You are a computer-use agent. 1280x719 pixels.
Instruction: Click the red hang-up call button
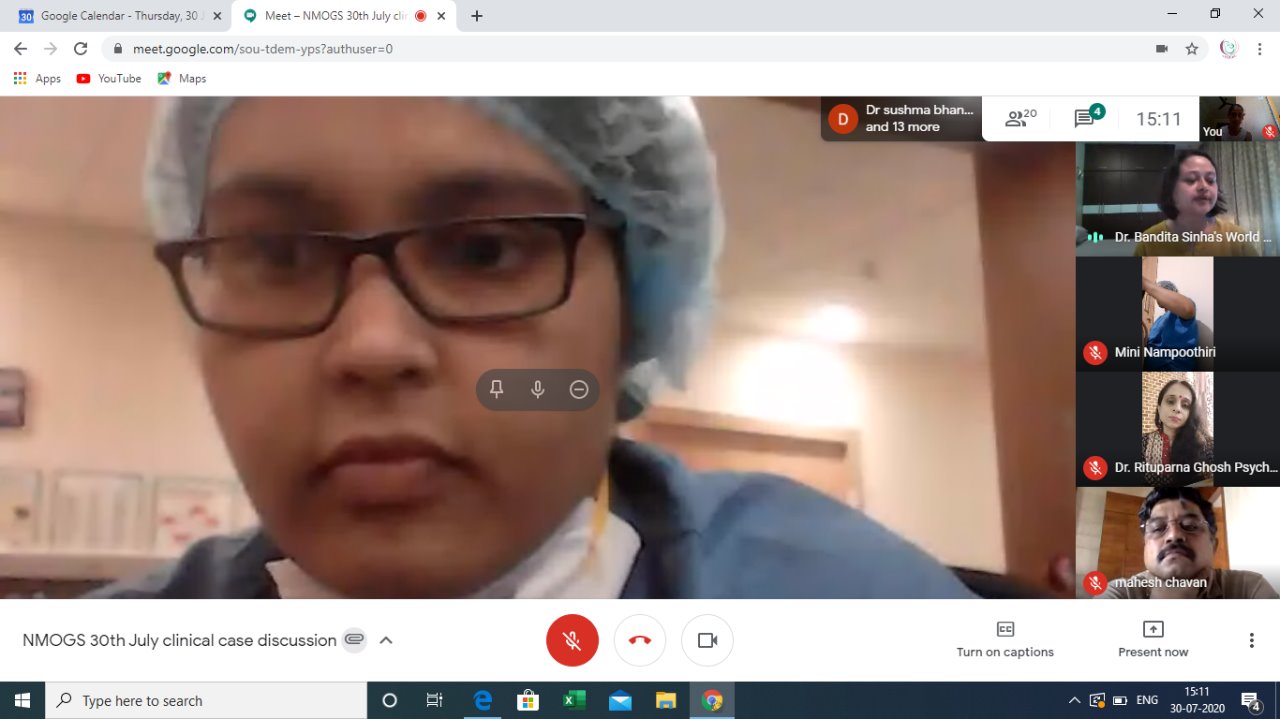(640, 640)
